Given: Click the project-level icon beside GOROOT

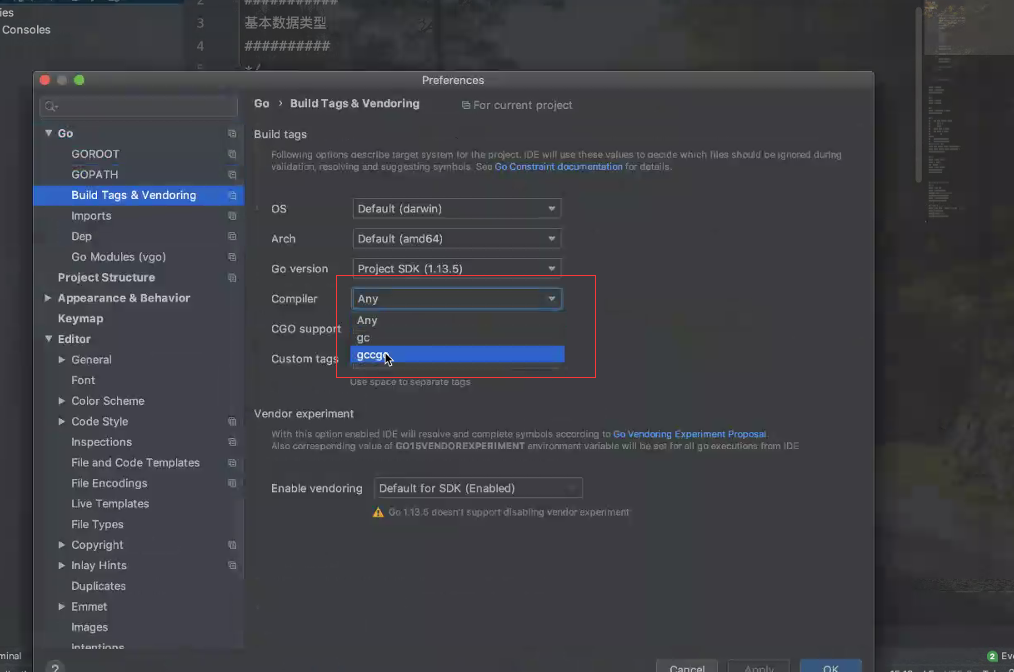Looking at the screenshot, I should (232, 154).
